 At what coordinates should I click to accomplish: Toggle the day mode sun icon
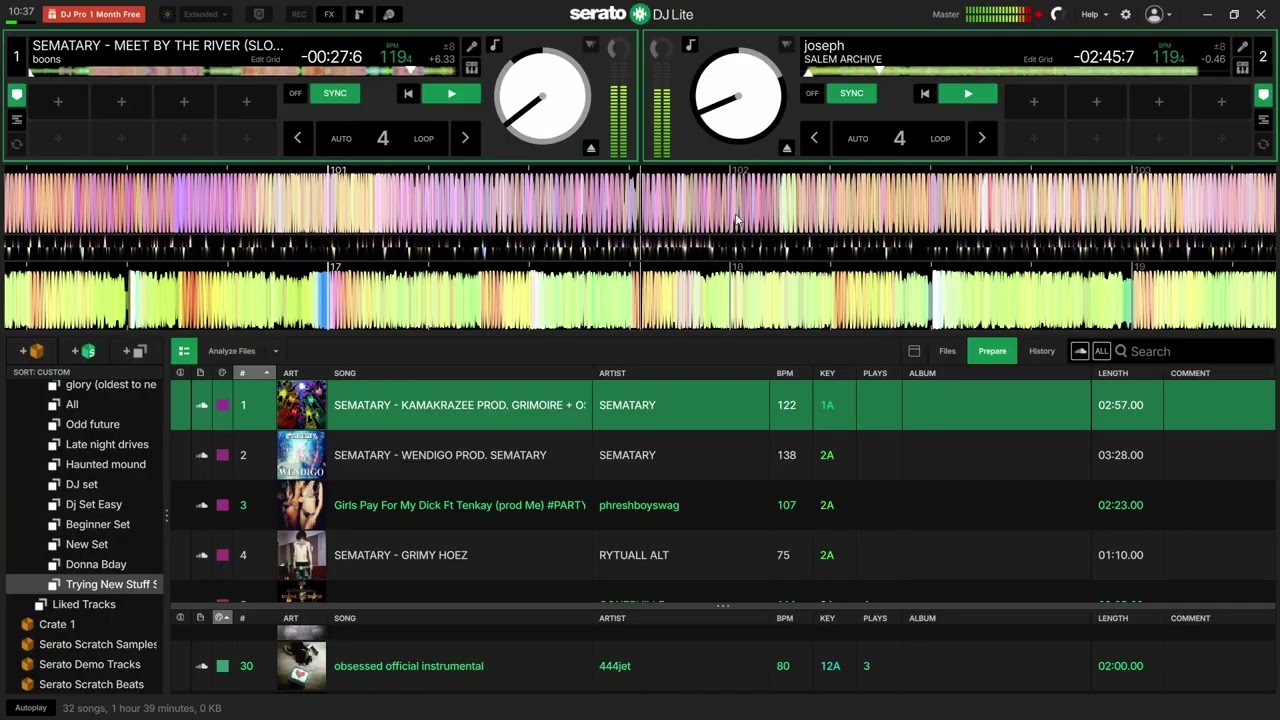click(x=166, y=15)
